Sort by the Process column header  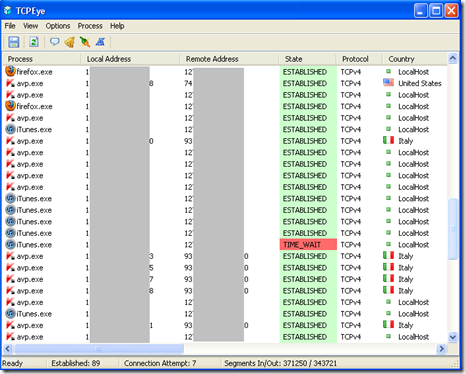tap(42, 59)
